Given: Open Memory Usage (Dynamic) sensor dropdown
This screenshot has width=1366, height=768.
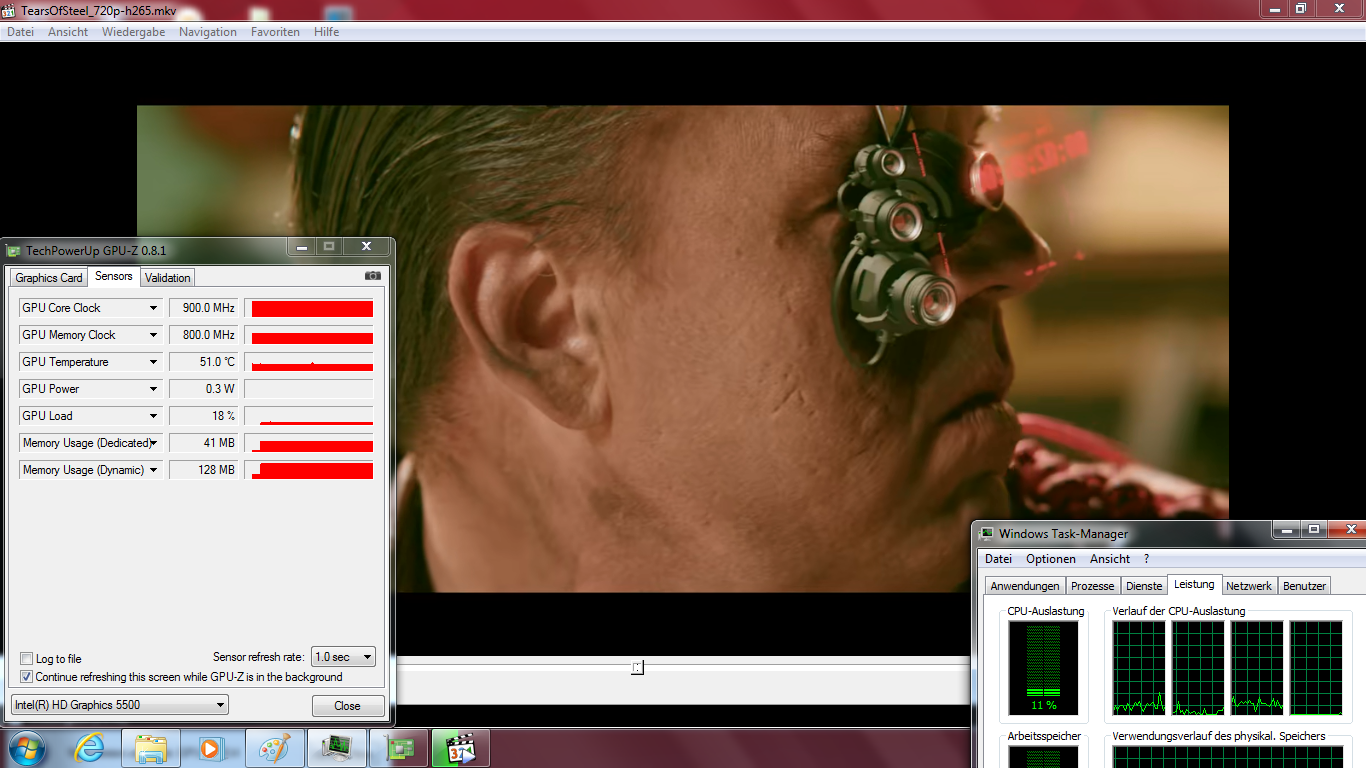Looking at the screenshot, I should pyautogui.click(x=154, y=470).
